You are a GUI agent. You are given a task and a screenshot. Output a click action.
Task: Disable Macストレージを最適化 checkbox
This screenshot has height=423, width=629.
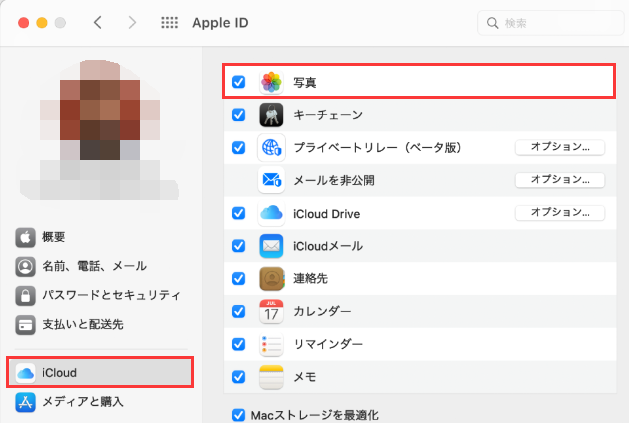pyautogui.click(x=238, y=415)
